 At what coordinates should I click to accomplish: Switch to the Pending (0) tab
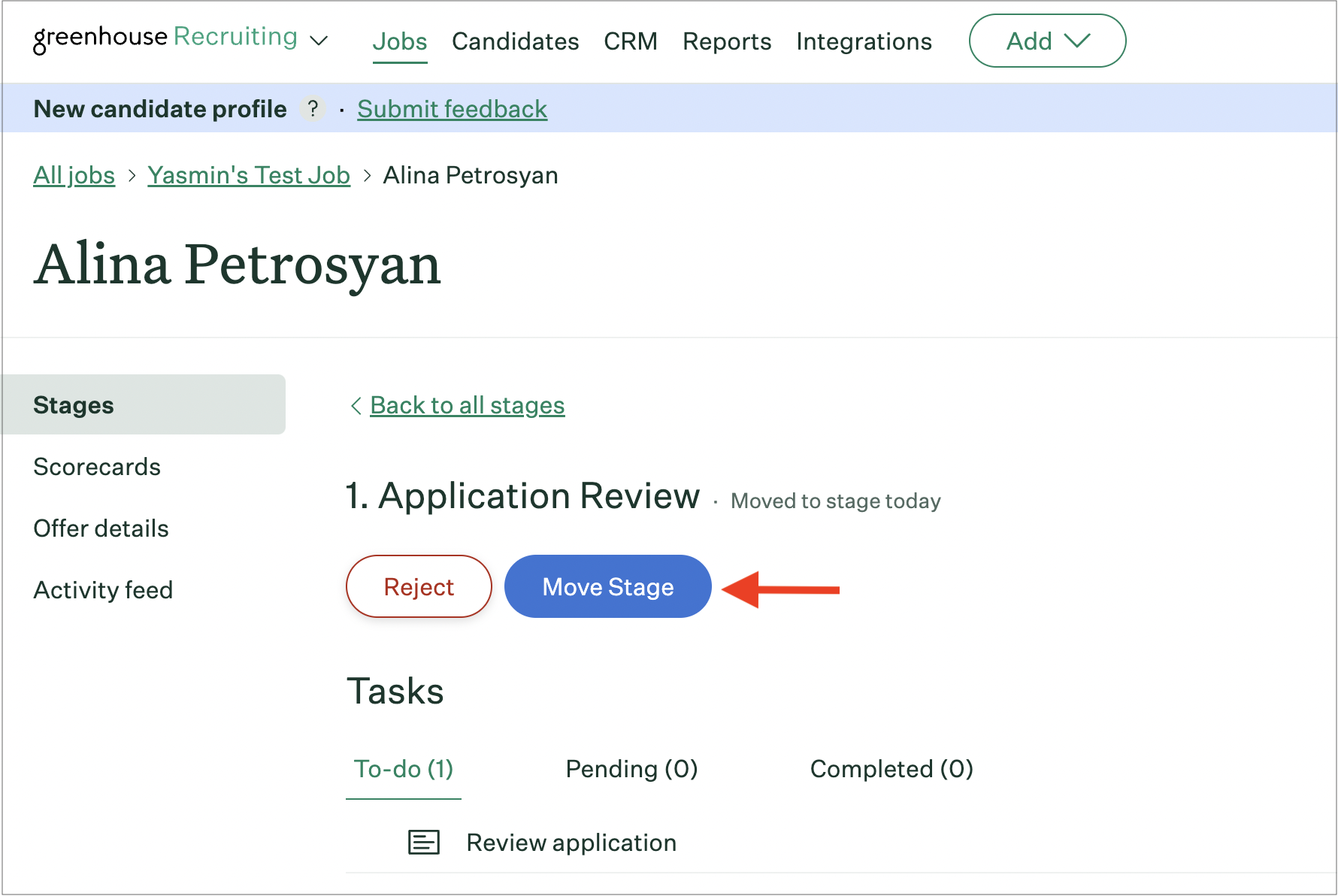pos(632,769)
